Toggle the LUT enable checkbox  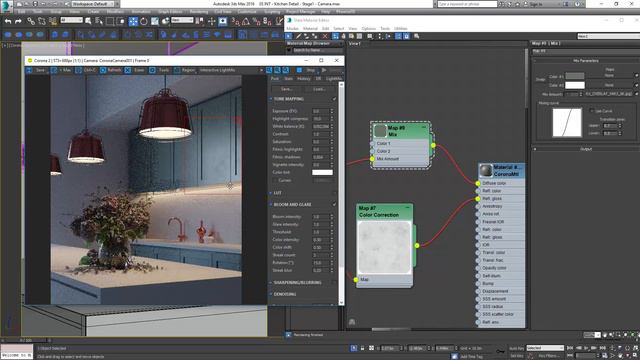[334, 193]
